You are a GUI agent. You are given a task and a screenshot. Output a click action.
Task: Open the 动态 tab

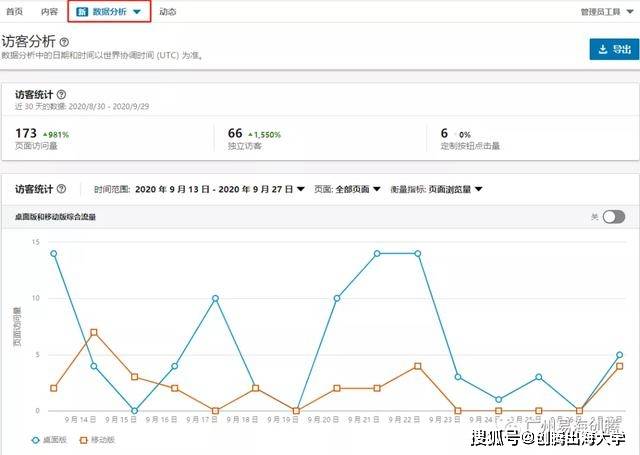[168, 12]
